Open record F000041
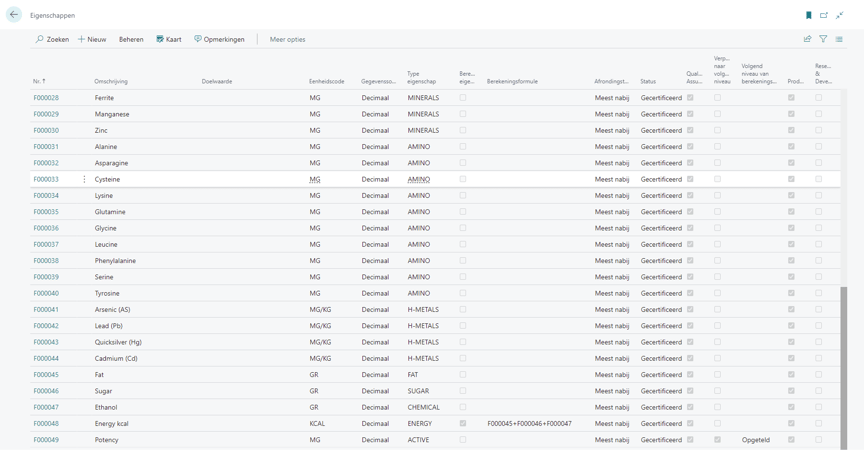This screenshot has width=864, height=457. (x=46, y=309)
